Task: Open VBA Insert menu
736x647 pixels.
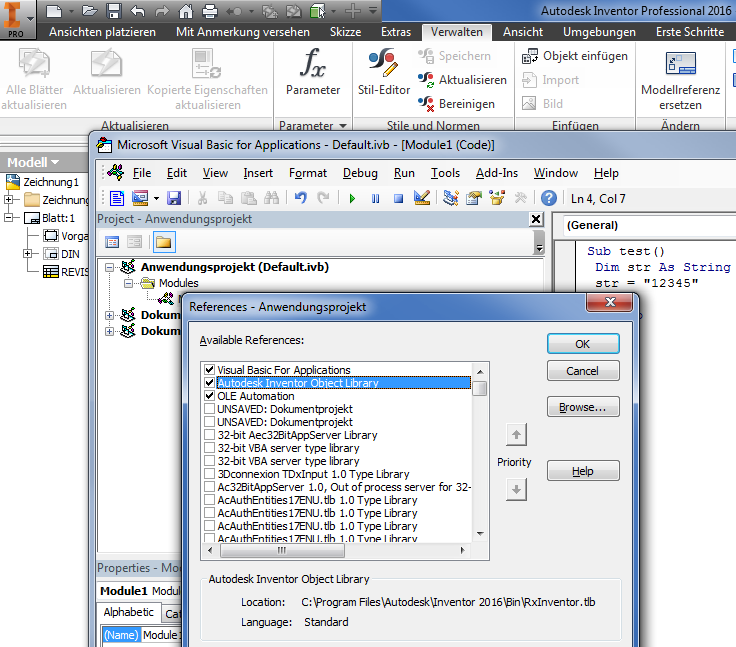Action: 258,173
